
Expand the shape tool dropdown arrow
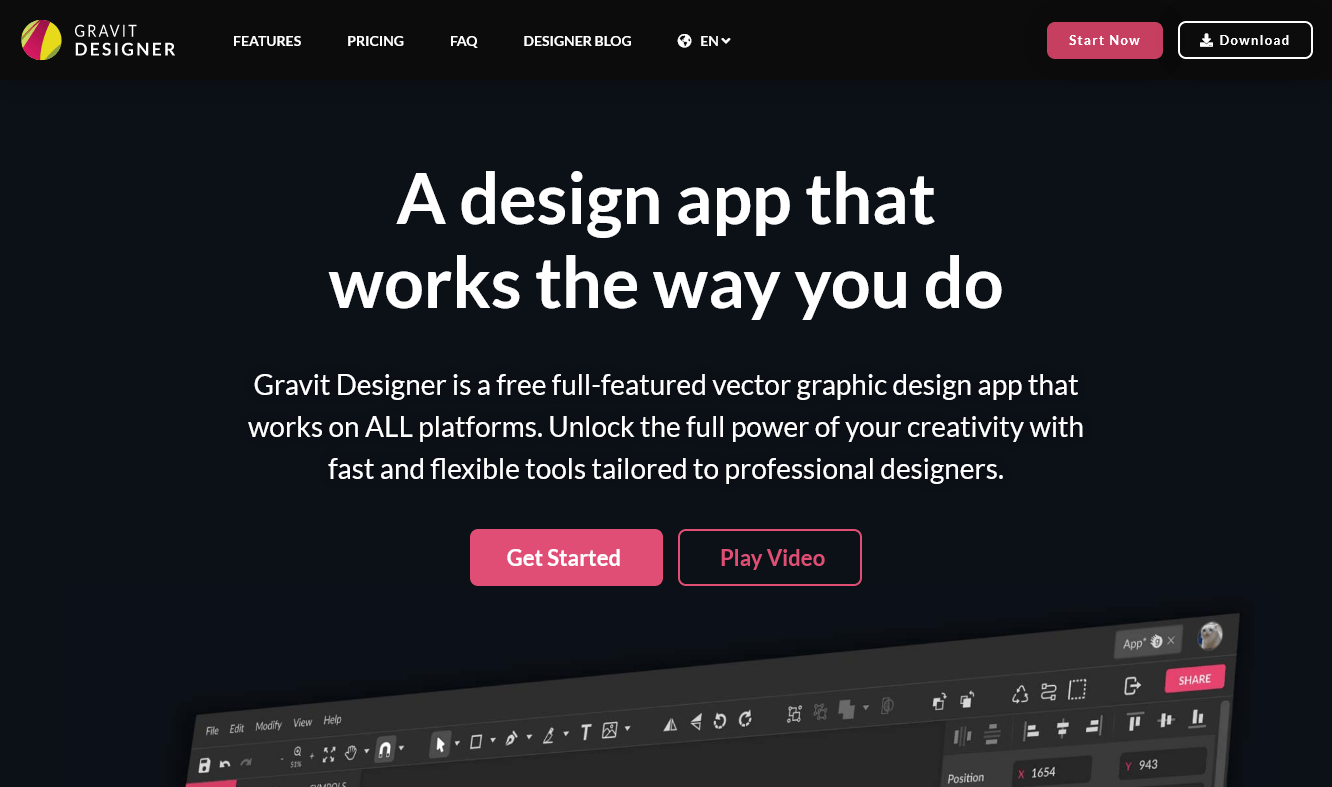coord(493,740)
